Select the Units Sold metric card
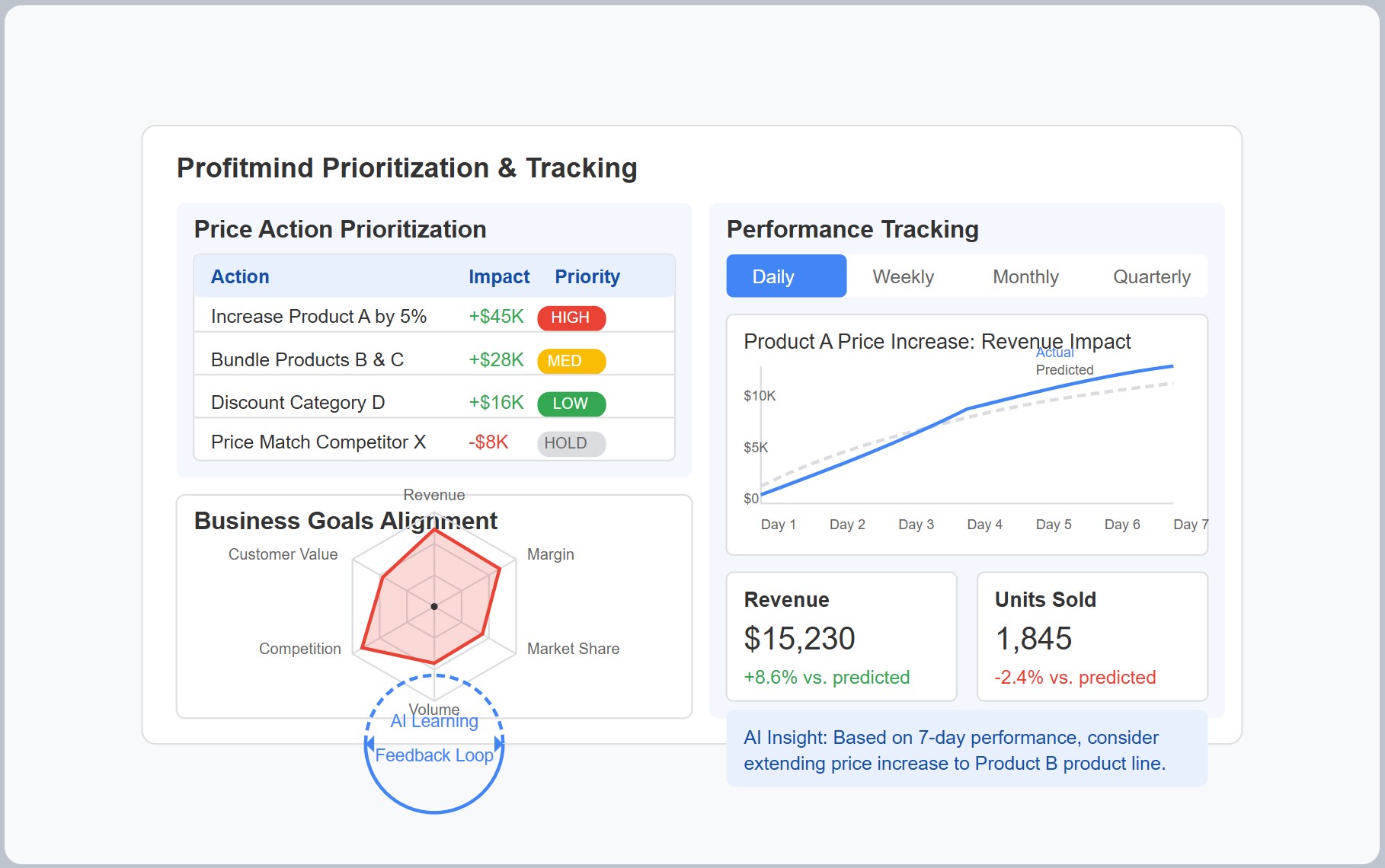 point(1092,637)
